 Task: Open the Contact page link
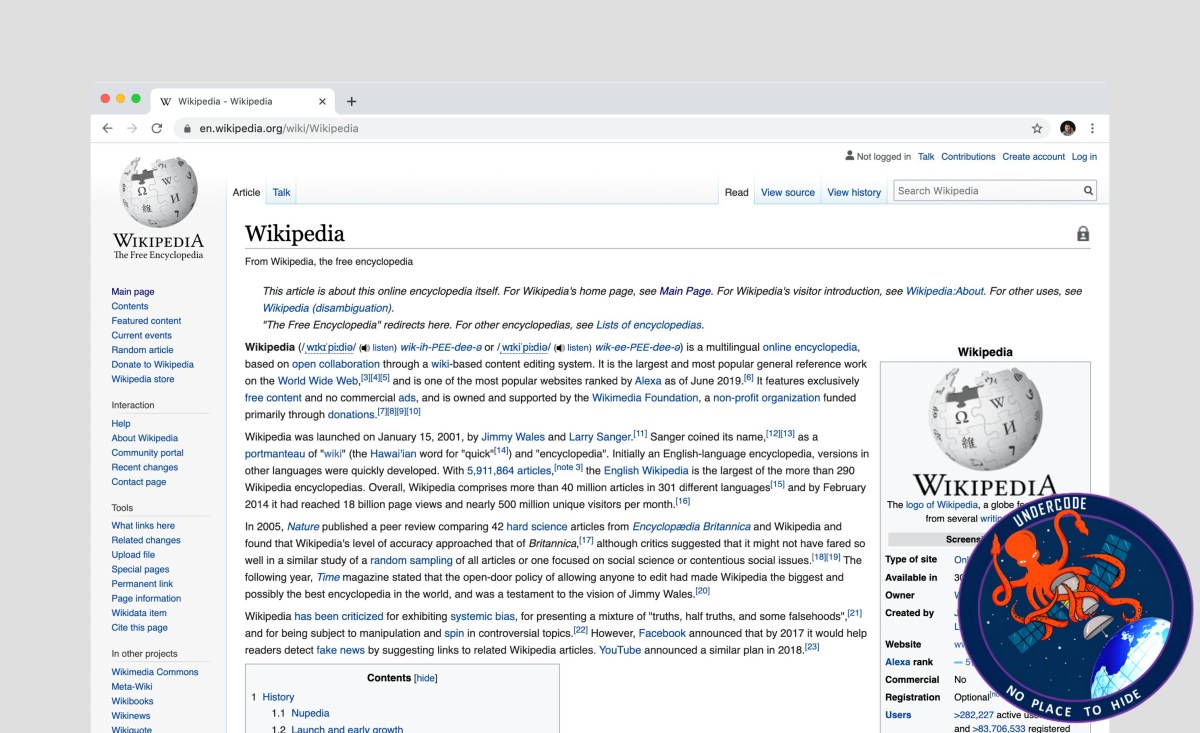[138, 482]
